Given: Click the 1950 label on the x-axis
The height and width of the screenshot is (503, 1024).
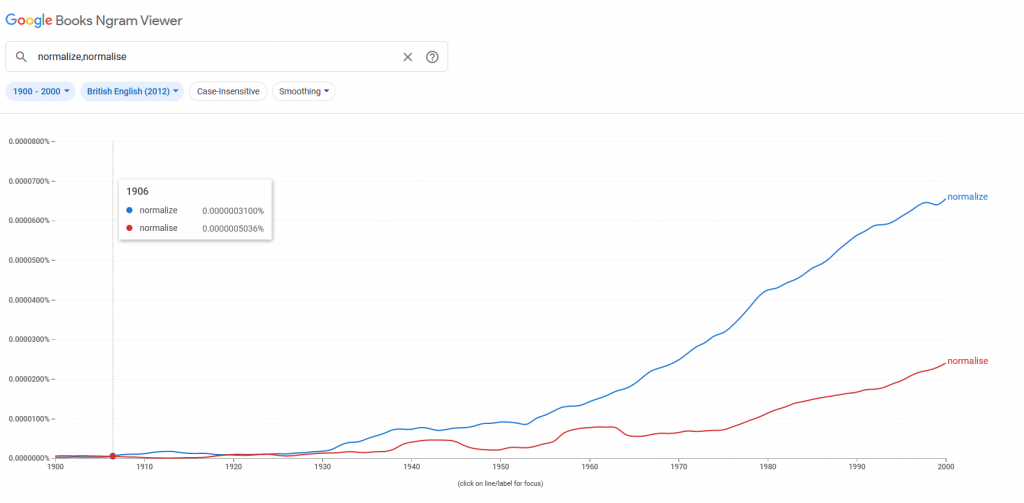Looking at the screenshot, I should pyautogui.click(x=500, y=467).
